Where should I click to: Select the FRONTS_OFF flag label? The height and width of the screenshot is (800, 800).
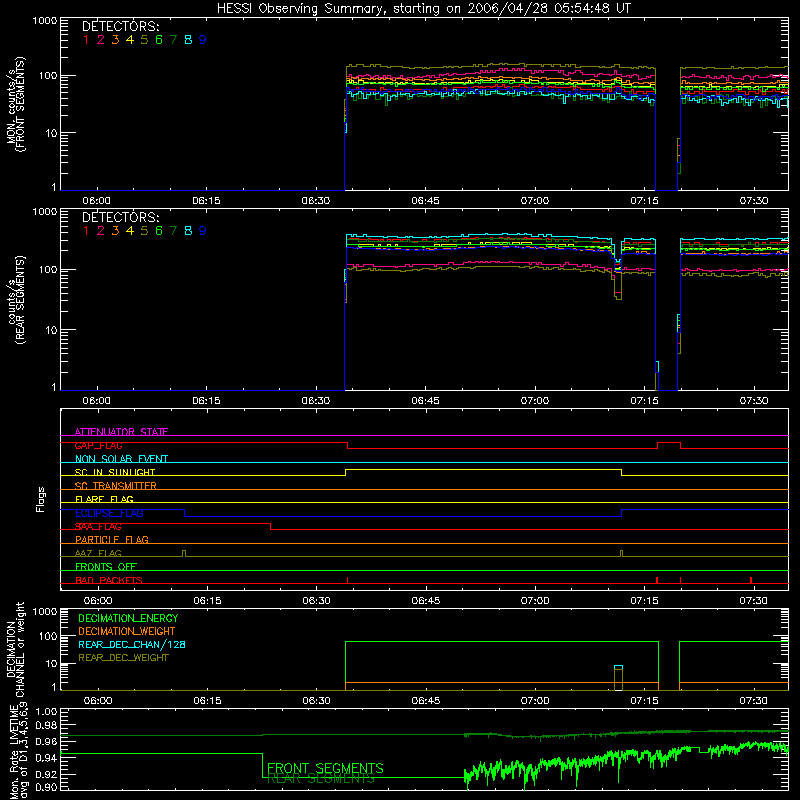pyautogui.click(x=106, y=566)
